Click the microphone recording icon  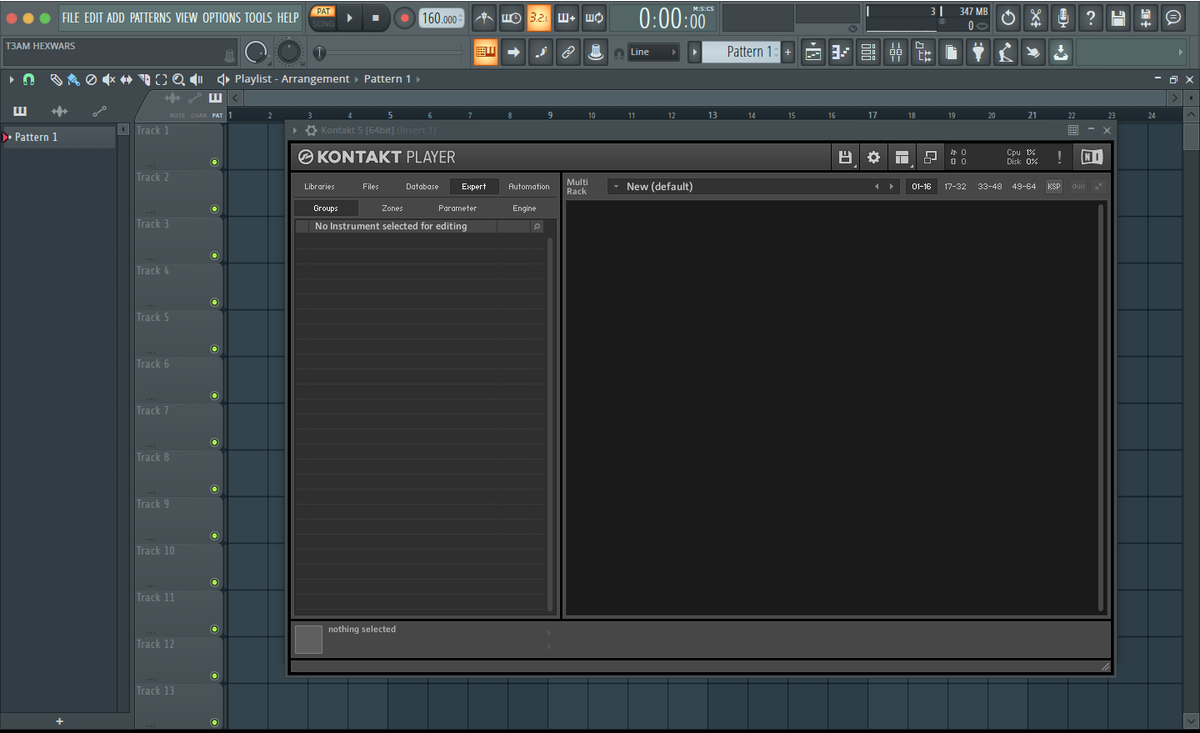(x=1063, y=18)
